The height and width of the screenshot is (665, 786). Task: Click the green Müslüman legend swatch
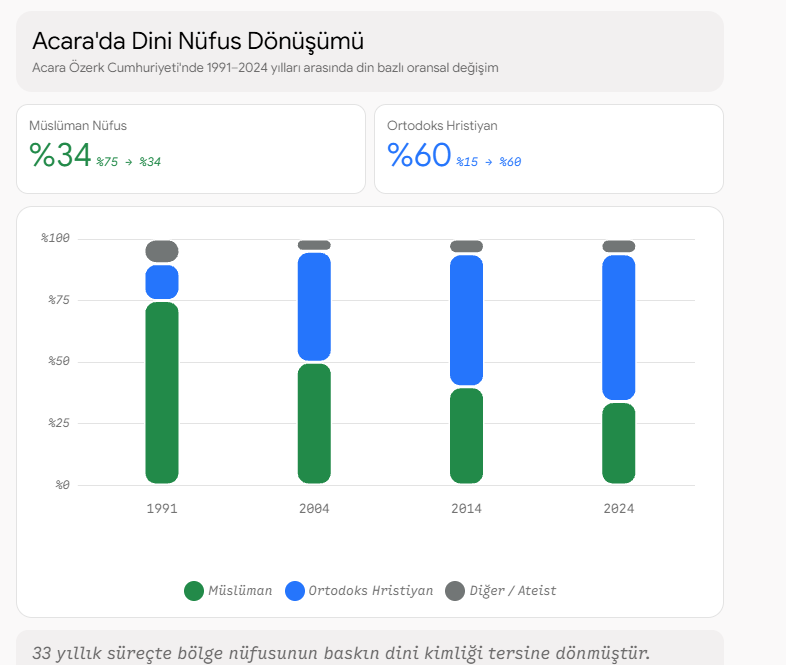click(x=194, y=591)
